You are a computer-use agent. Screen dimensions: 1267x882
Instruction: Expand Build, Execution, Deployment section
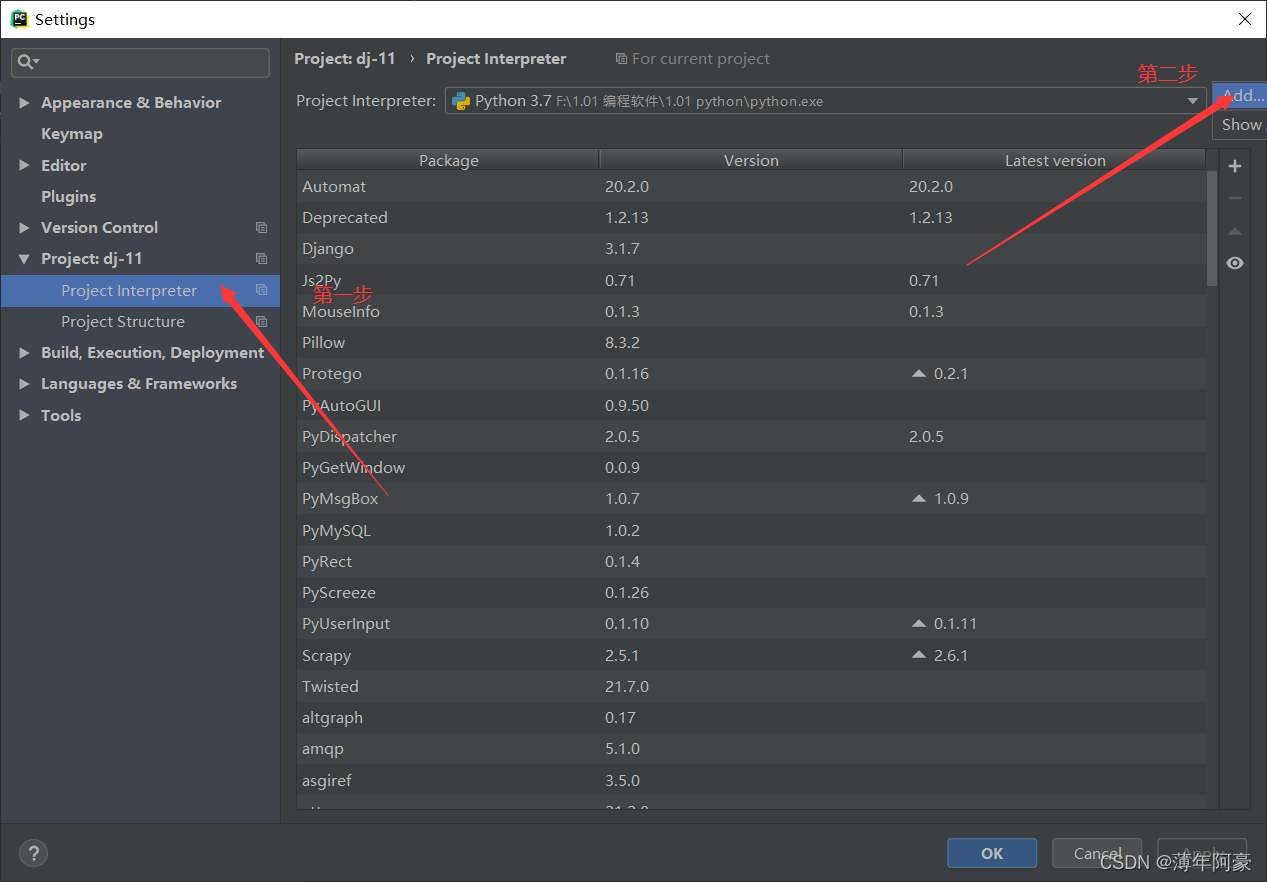pyautogui.click(x=24, y=353)
